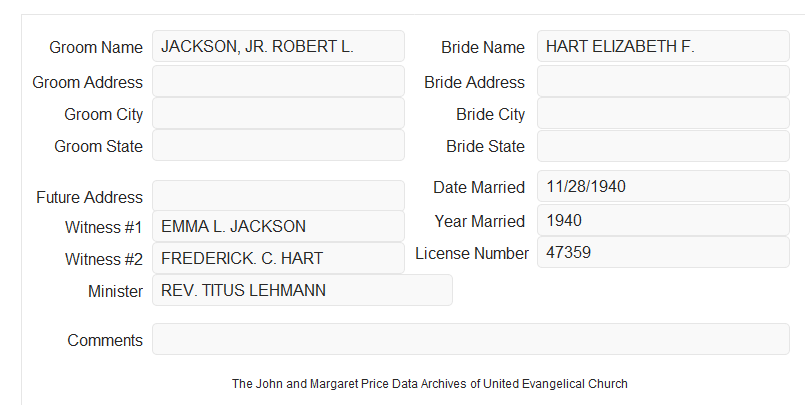Select the Witness #1 field with Emma L. Jackson
805x405 pixels.
pyautogui.click(x=278, y=226)
